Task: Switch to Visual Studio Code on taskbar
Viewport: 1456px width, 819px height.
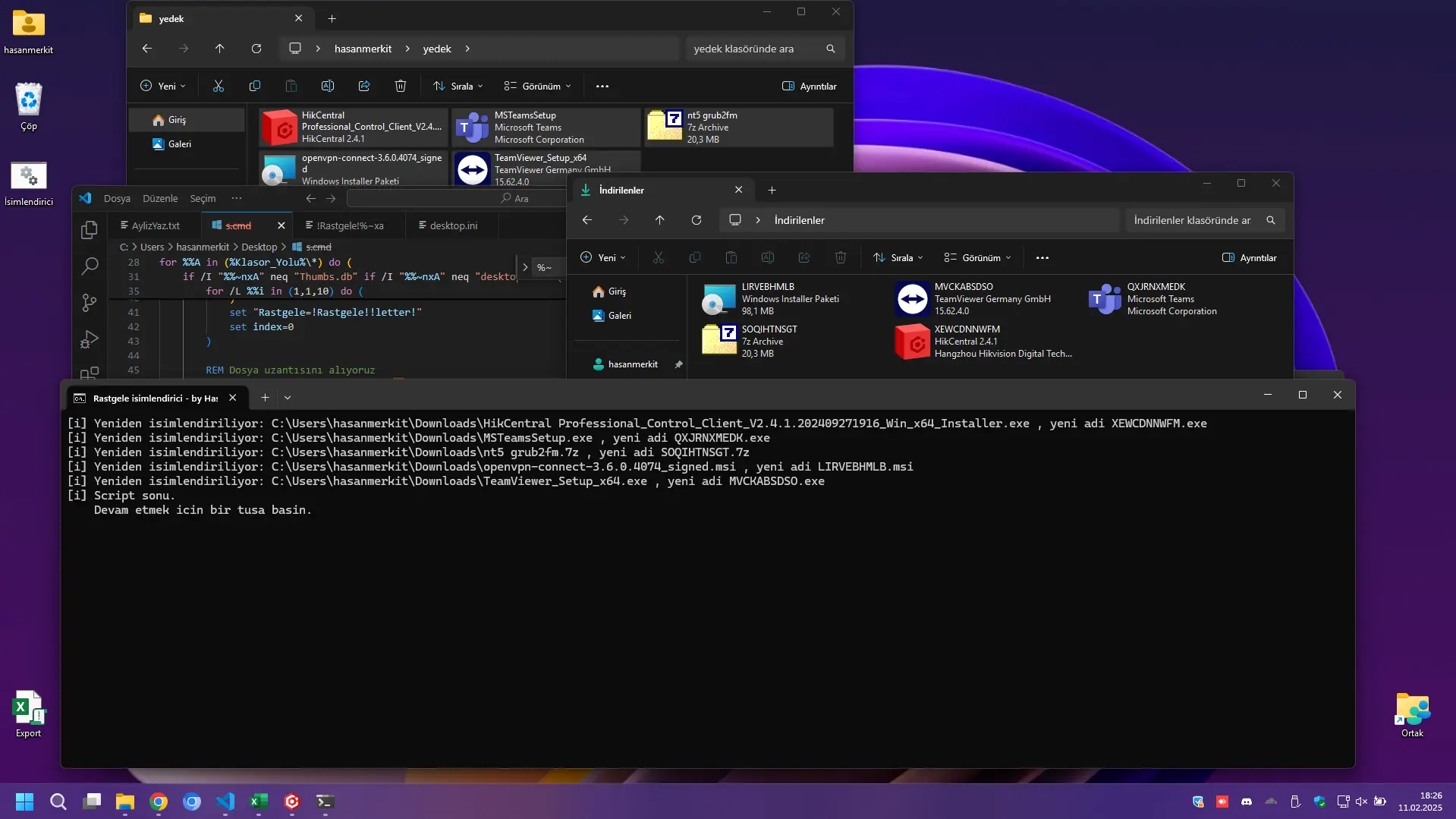Action: pyautogui.click(x=225, y=802)
